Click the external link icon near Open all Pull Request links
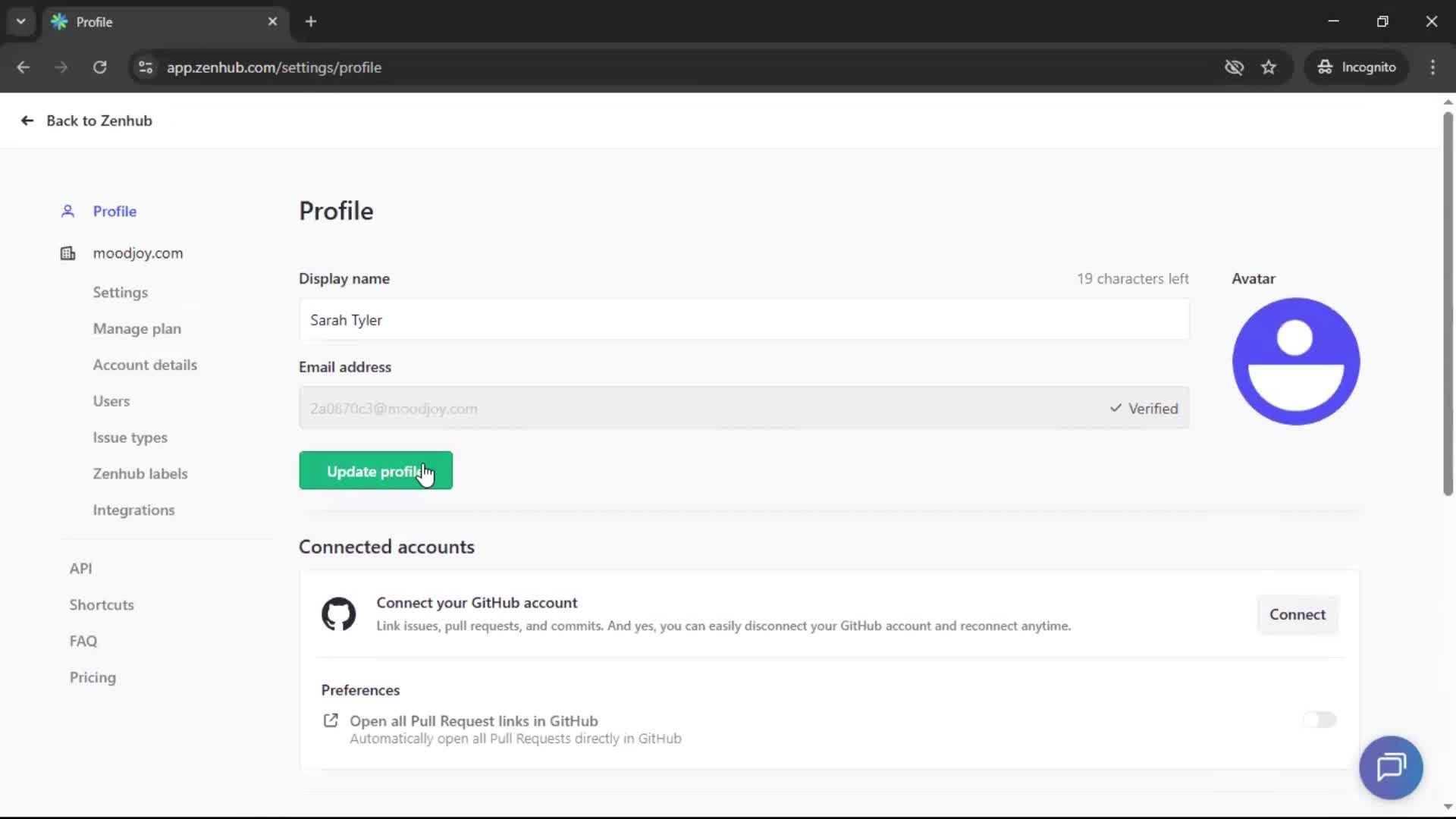This screenshot has height=819, width=1456. tap(331, 720)
